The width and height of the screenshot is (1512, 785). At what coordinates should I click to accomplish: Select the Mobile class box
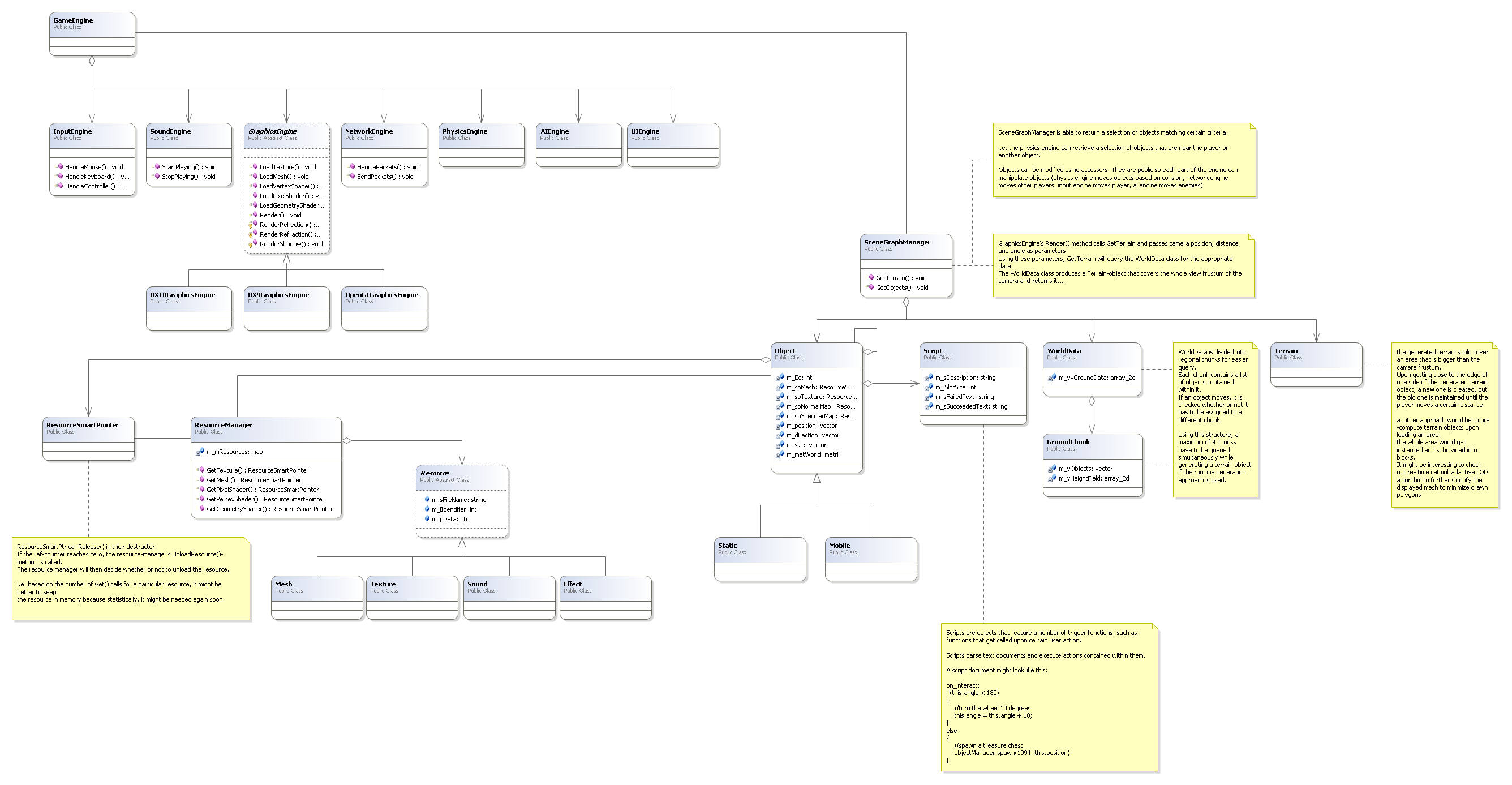(870, 559)
